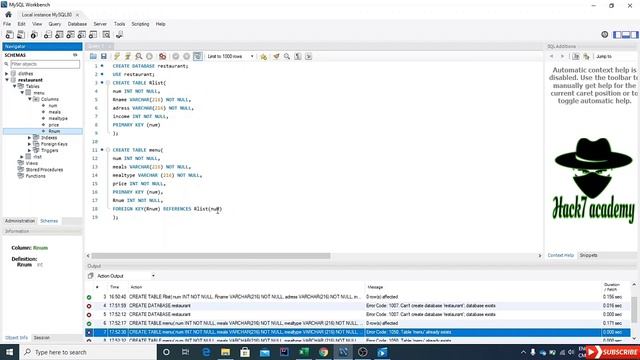Viewport: 640px width, 360px height.
Task: Open SQL script file in main toolbar
Action: (x=21, y=35)
